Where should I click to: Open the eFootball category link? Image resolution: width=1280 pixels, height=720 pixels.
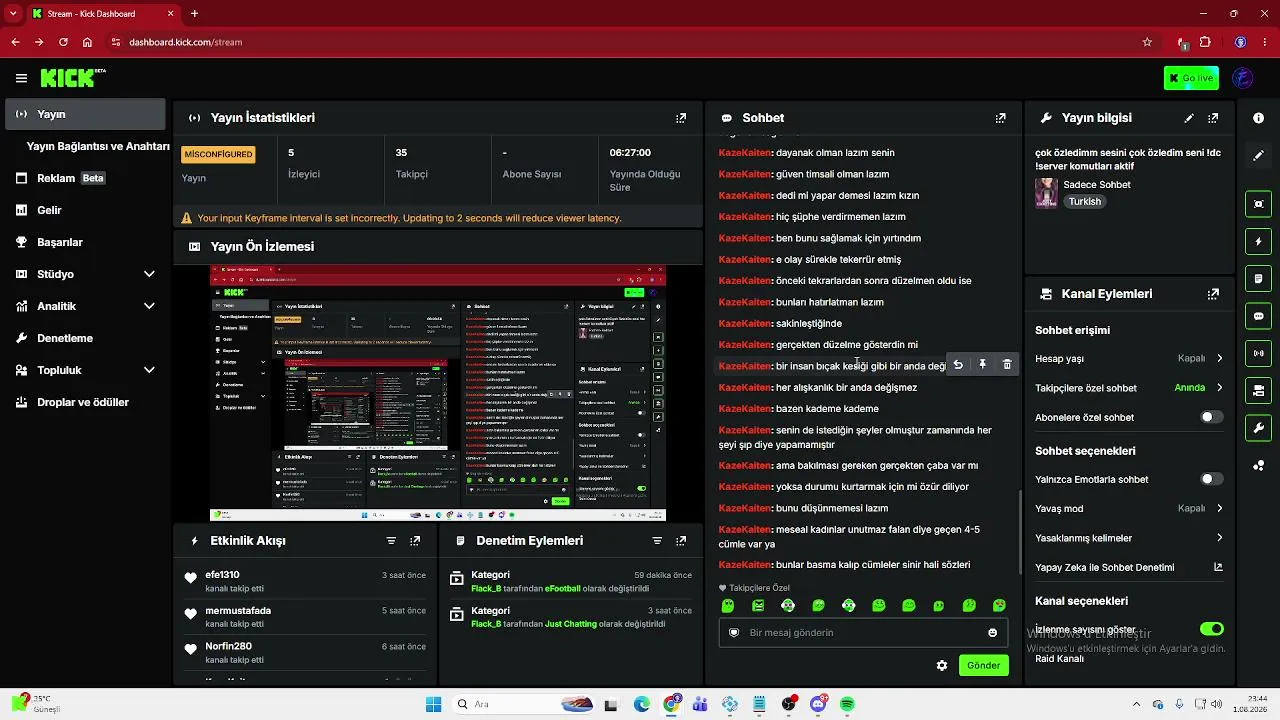coord(562,589)
